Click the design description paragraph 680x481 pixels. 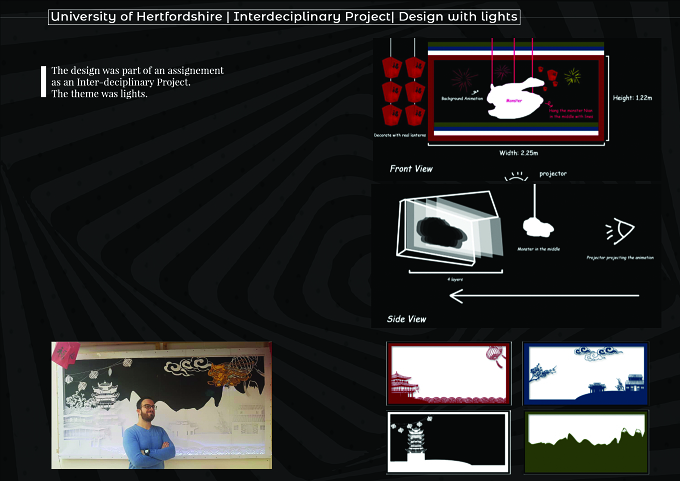coord(137,82)
